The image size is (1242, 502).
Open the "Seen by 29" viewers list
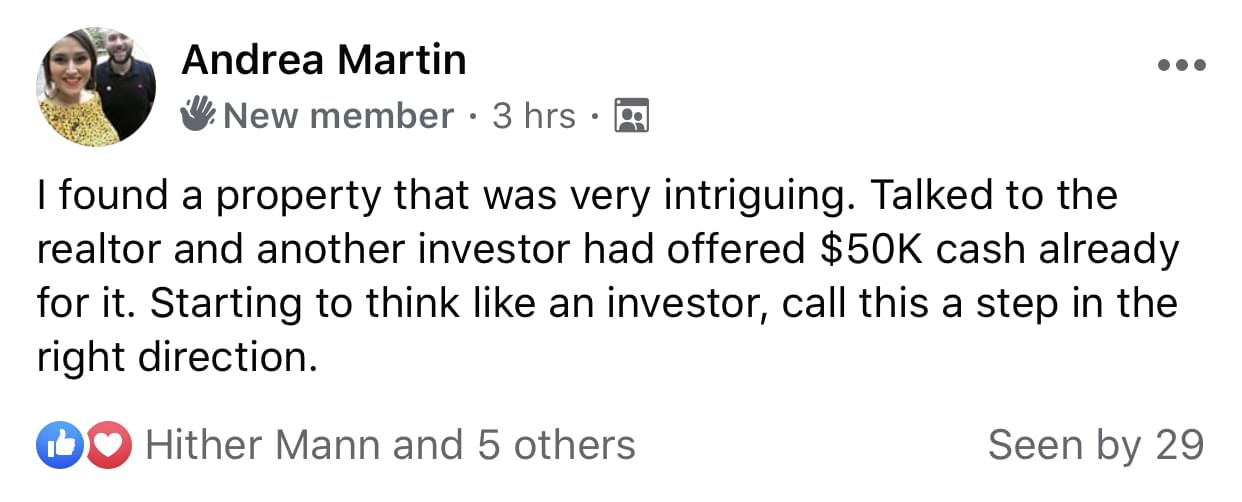click(x=1096, y=445)
